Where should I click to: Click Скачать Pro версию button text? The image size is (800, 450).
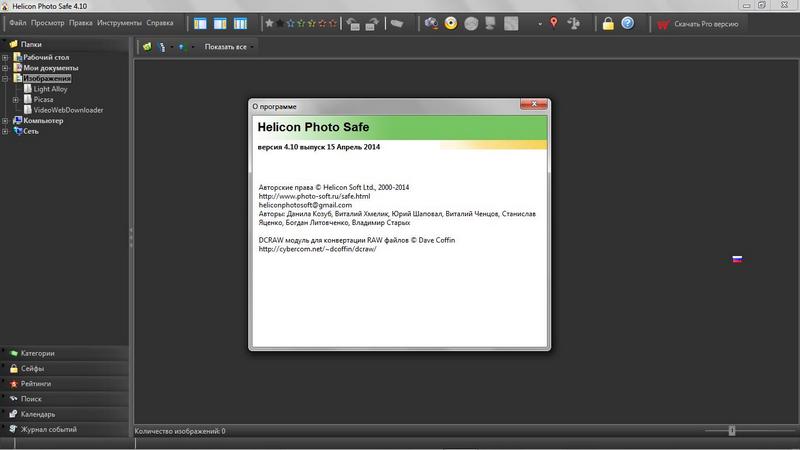[x=706, y=24]
